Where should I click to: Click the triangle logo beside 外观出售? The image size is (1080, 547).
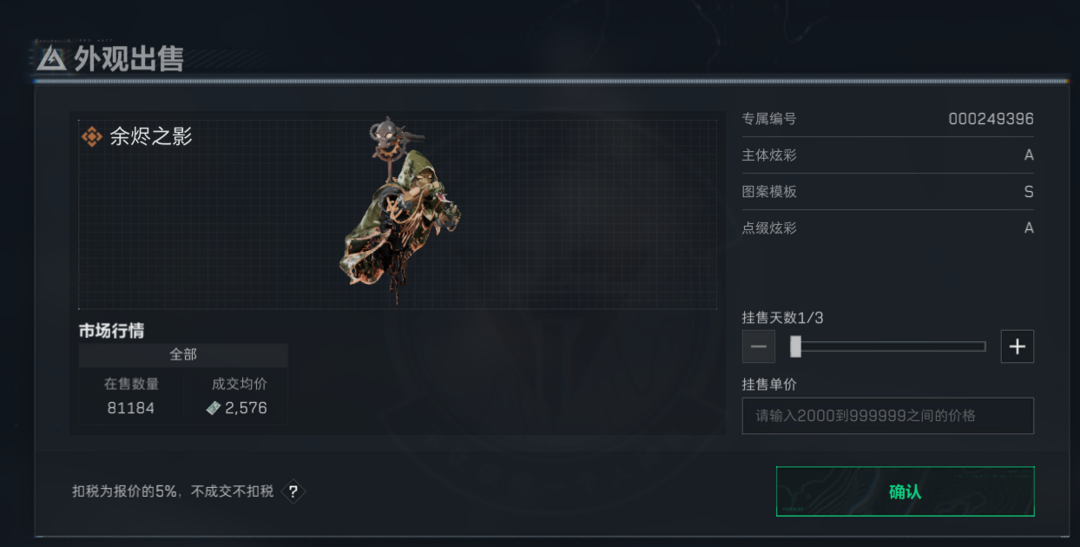(x=52, y=59)
